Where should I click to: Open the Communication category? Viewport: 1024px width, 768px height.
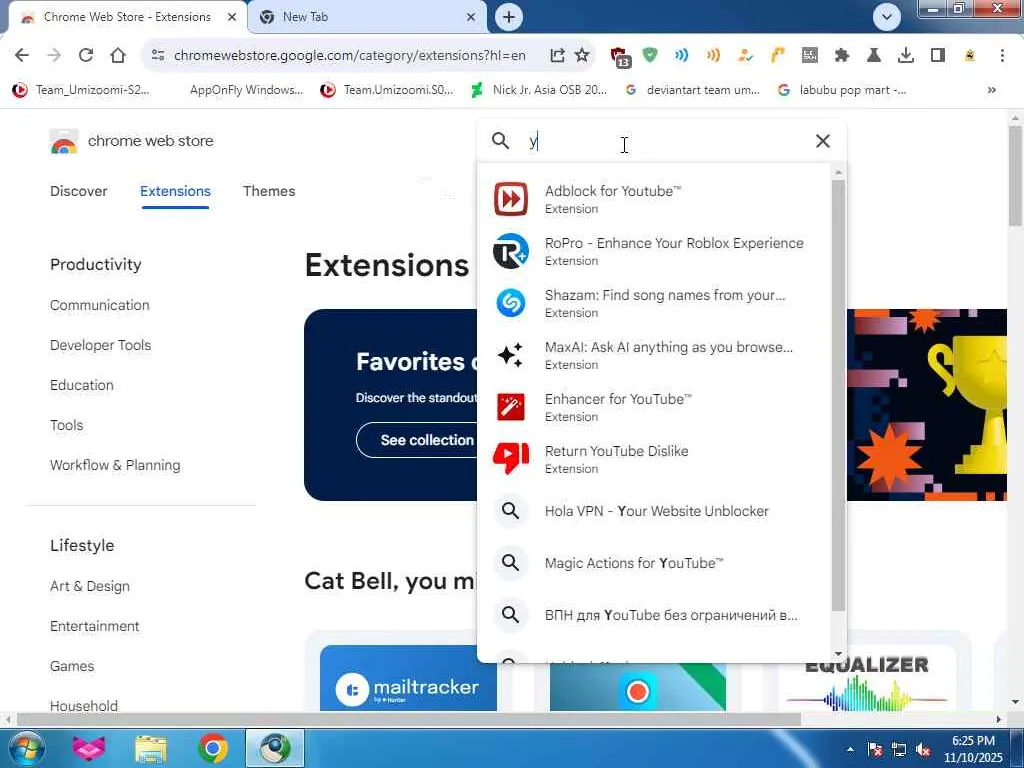click(100, 305)
